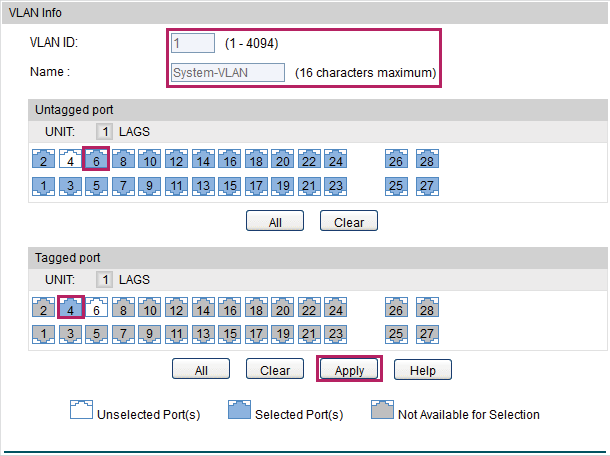Open the Help button
This screenshot has width=610, height=456.
(423, 369)
